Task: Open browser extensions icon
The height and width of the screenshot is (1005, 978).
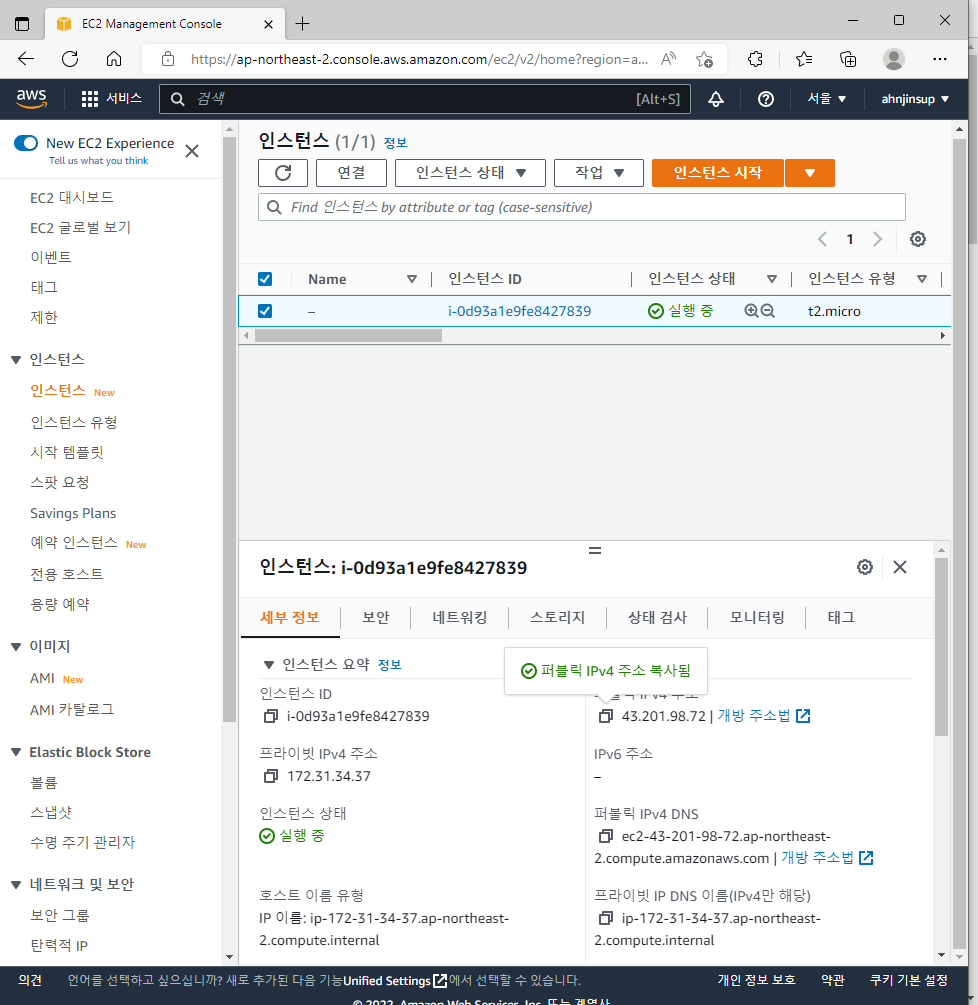Action: [x=756, y=59]
